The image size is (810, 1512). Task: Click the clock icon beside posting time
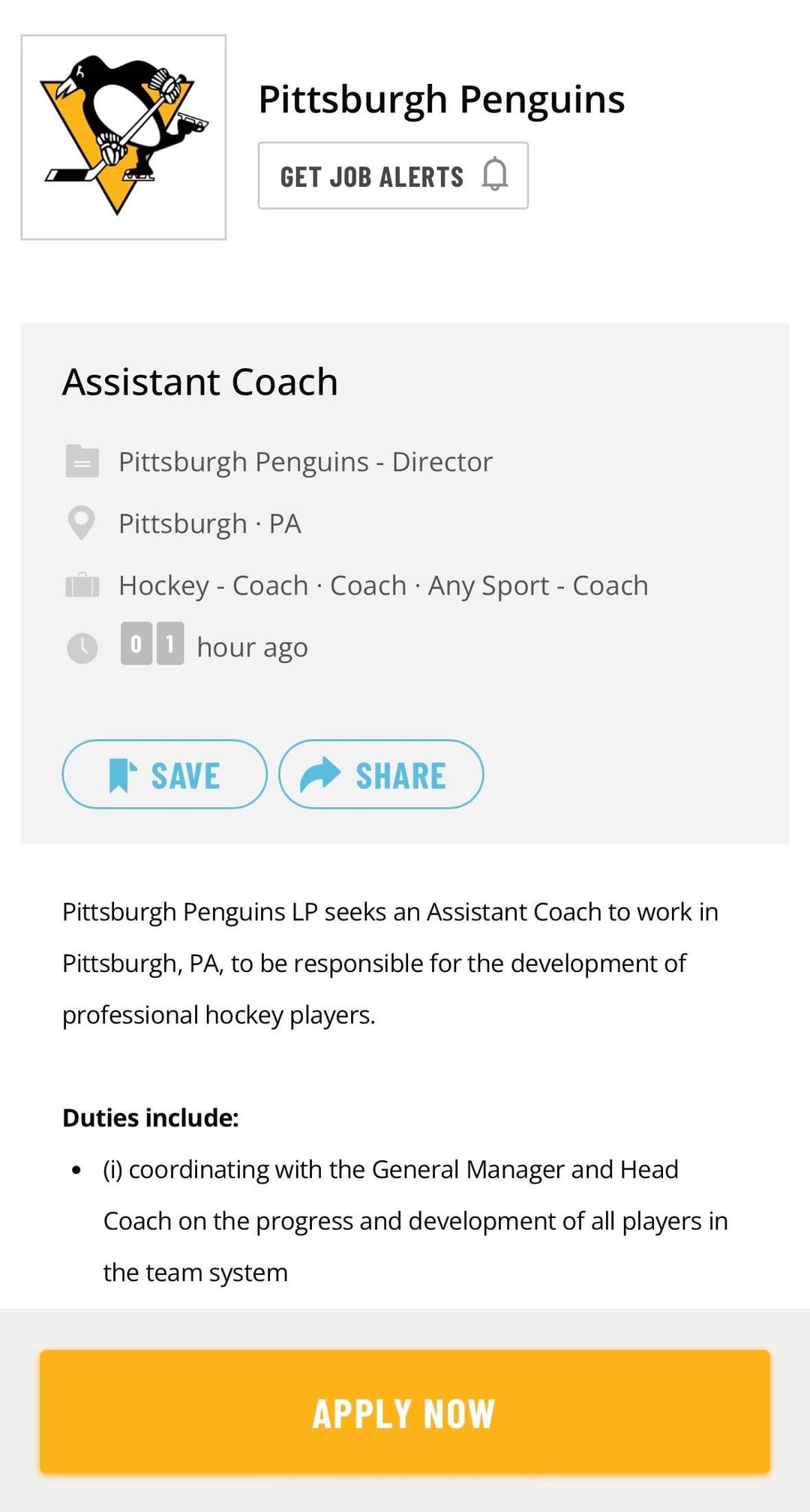82,647
